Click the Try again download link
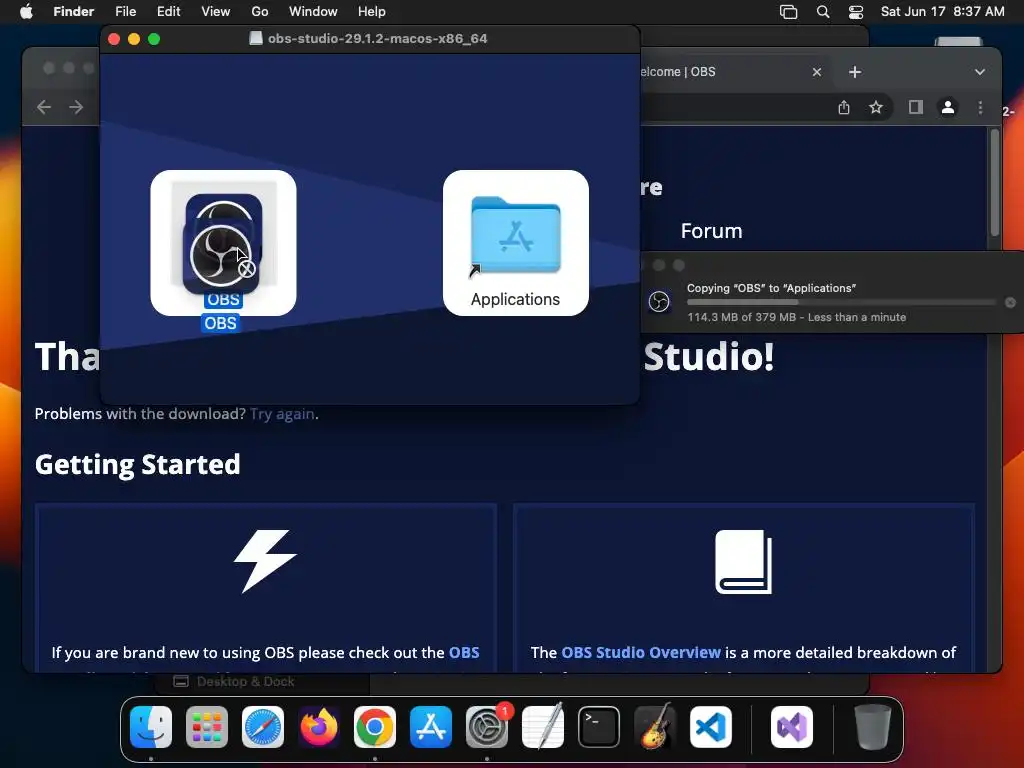Image resolution: width=1024 pixels, height=768 pixels. tap(282, 414)
